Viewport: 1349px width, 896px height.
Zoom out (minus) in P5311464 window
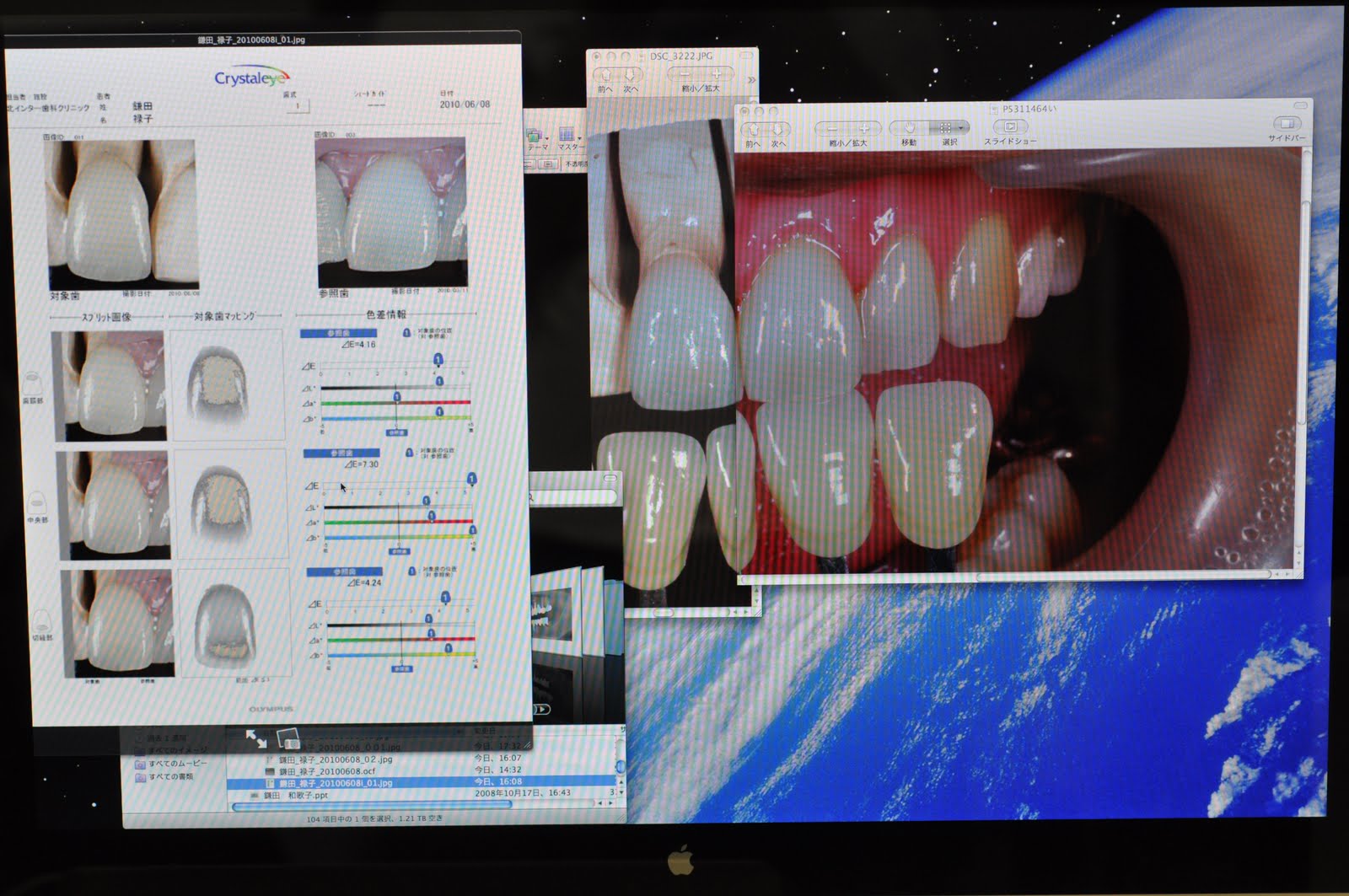click(x=833, y=128)
